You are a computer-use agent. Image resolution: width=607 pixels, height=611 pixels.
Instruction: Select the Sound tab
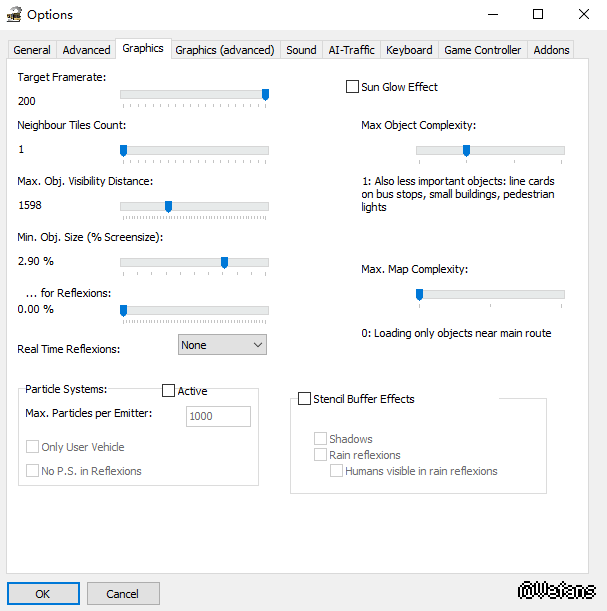click(301, 50)
